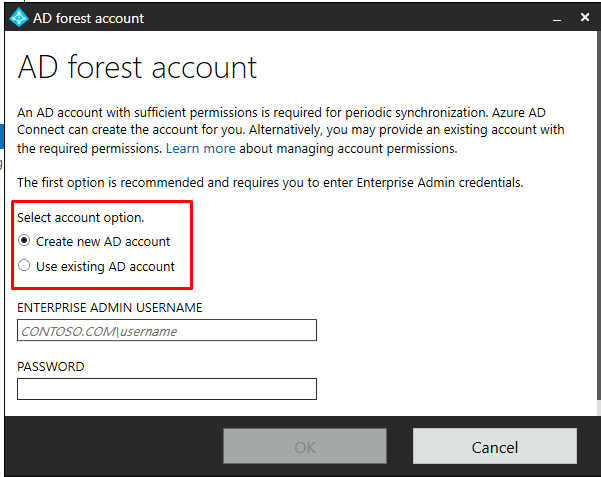Click the empty title bar area before minimize
601x477 pixels.
point(350,18)
